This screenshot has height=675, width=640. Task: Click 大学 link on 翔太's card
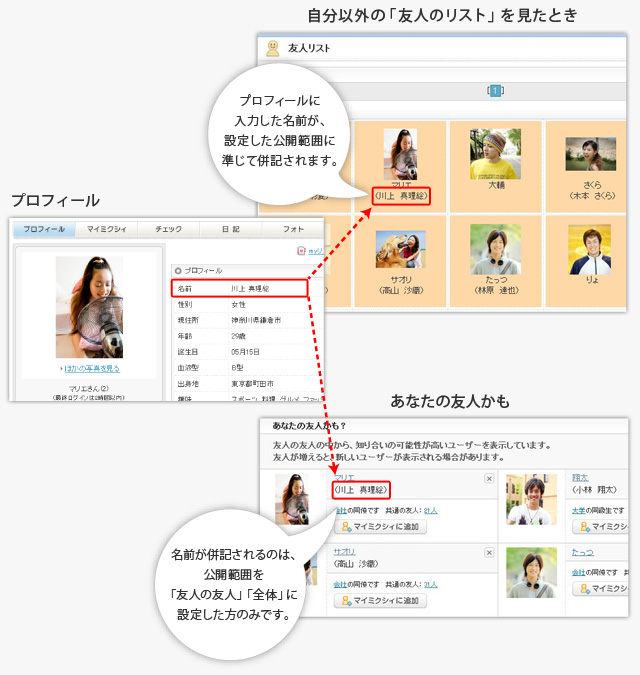click(x=578, y=511)
